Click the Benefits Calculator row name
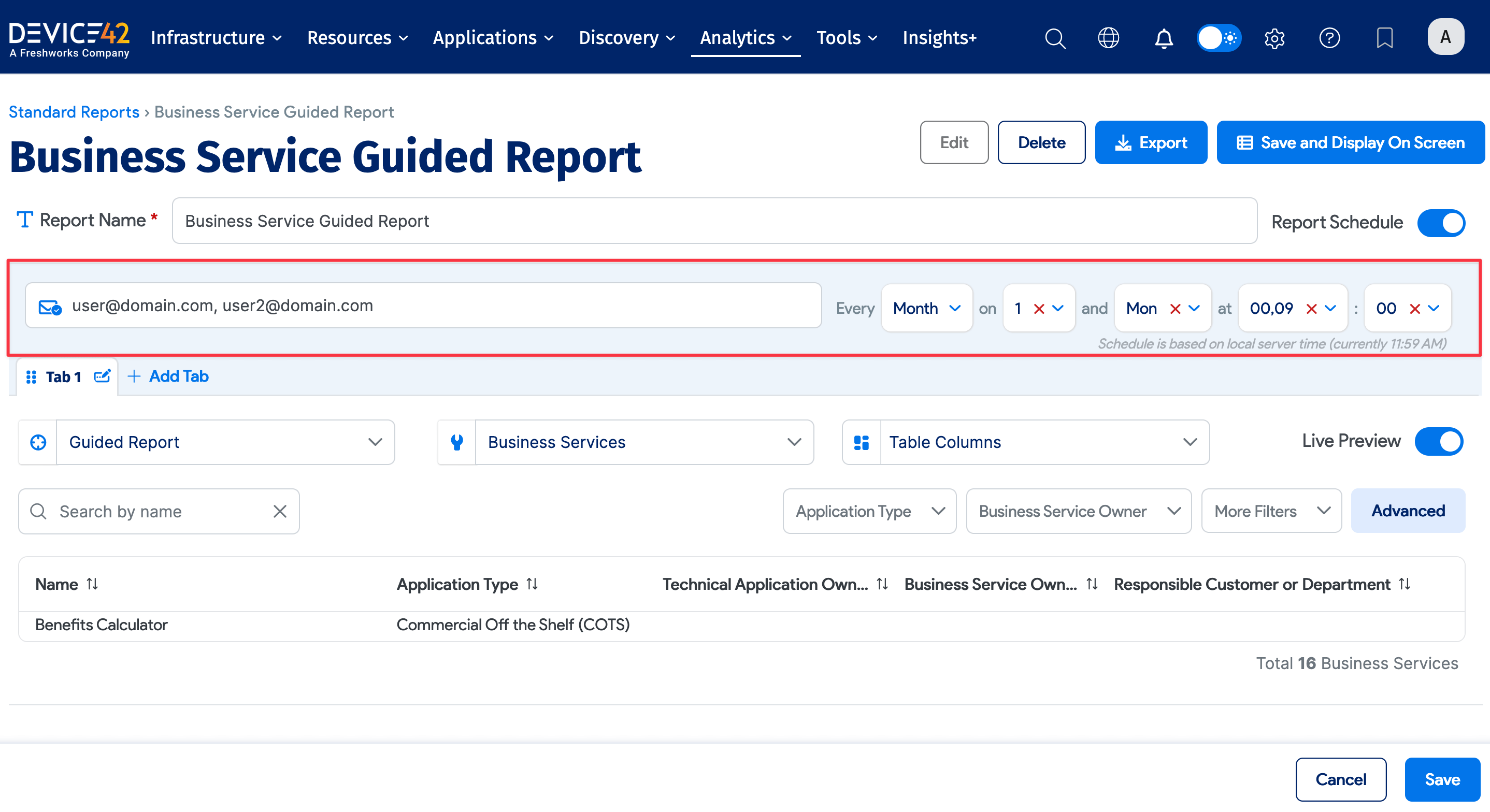 (x=101, y=625)
